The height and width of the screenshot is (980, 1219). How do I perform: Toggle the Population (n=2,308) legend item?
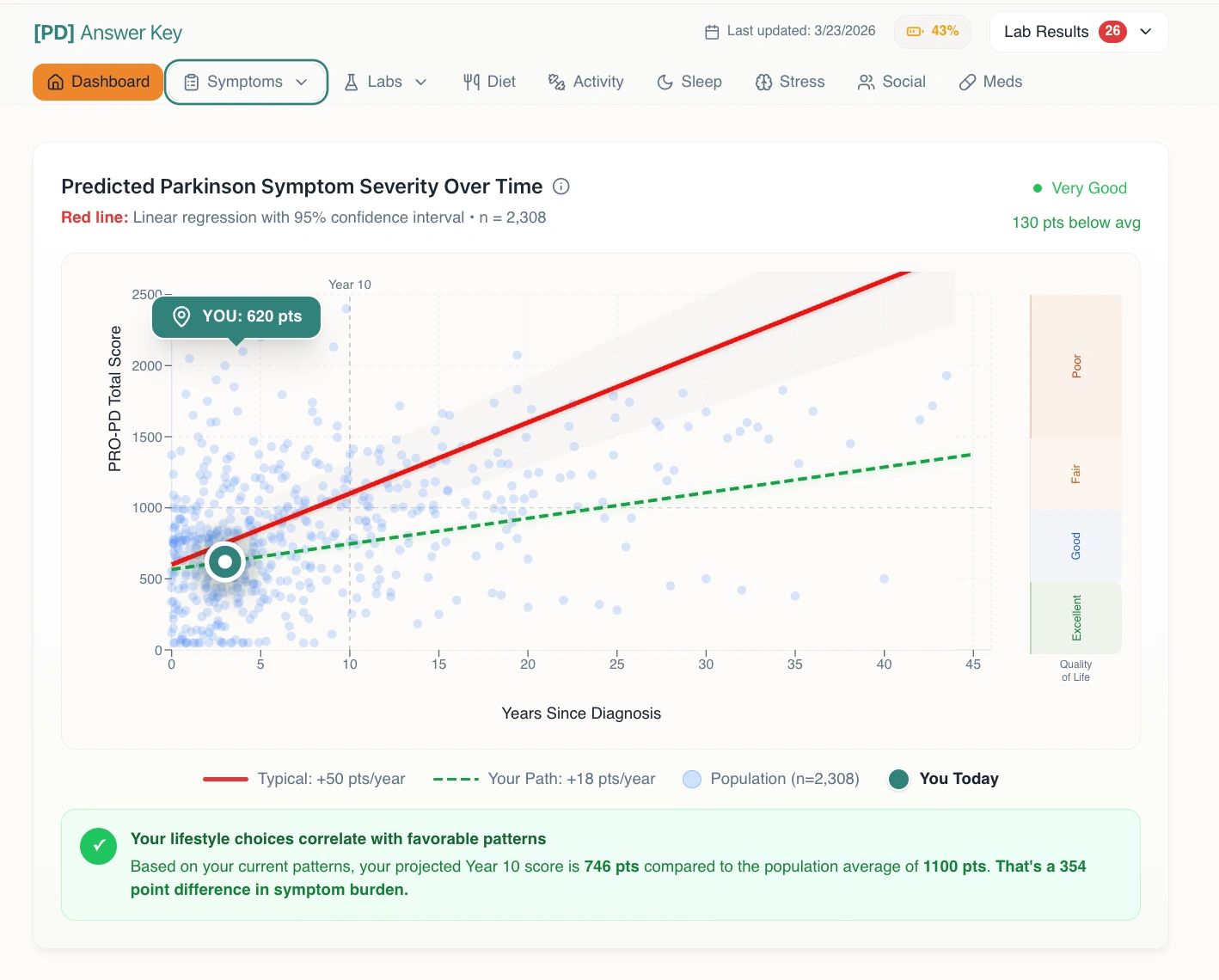point(771,779)
